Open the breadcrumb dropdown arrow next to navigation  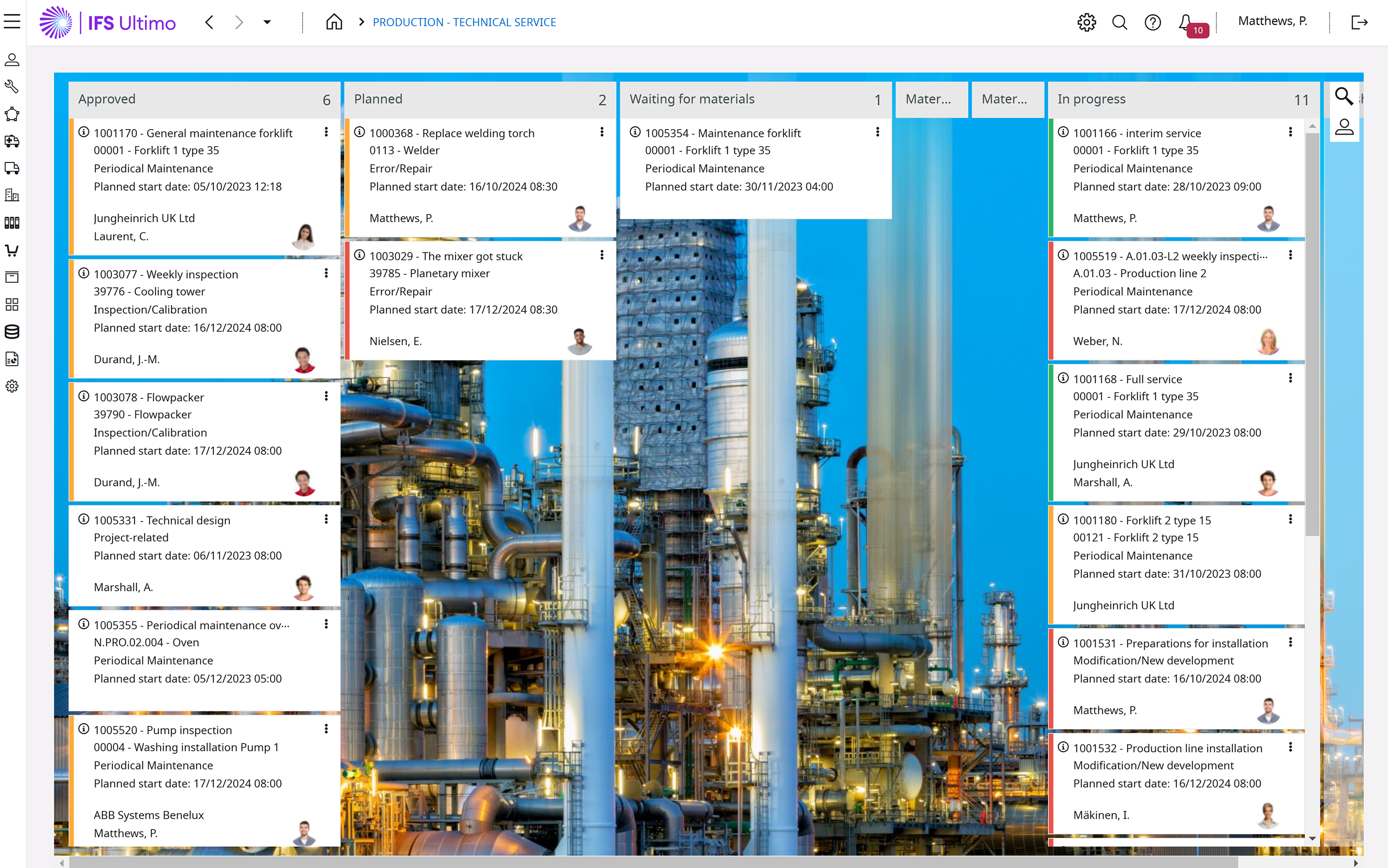coord(267,22)
